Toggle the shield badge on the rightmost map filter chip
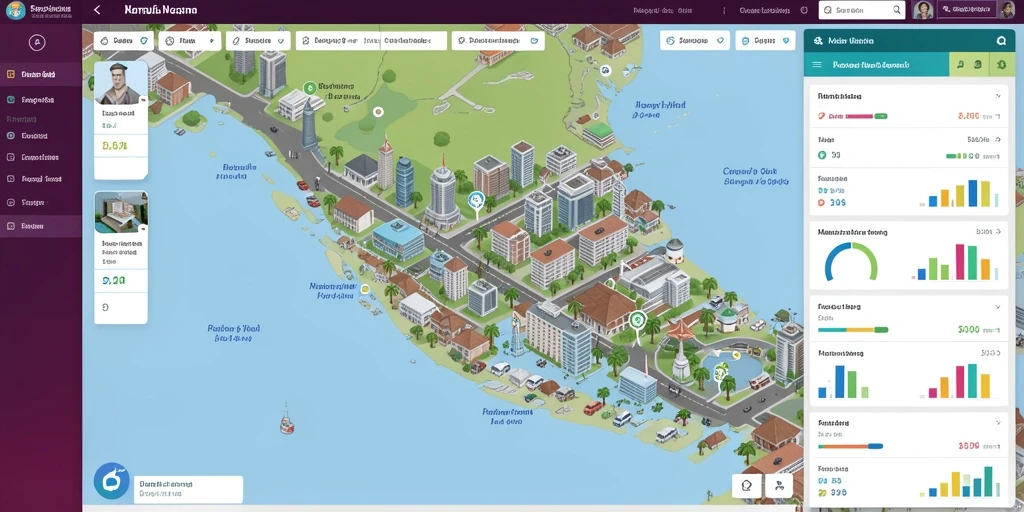 click(x=784, y=40)
